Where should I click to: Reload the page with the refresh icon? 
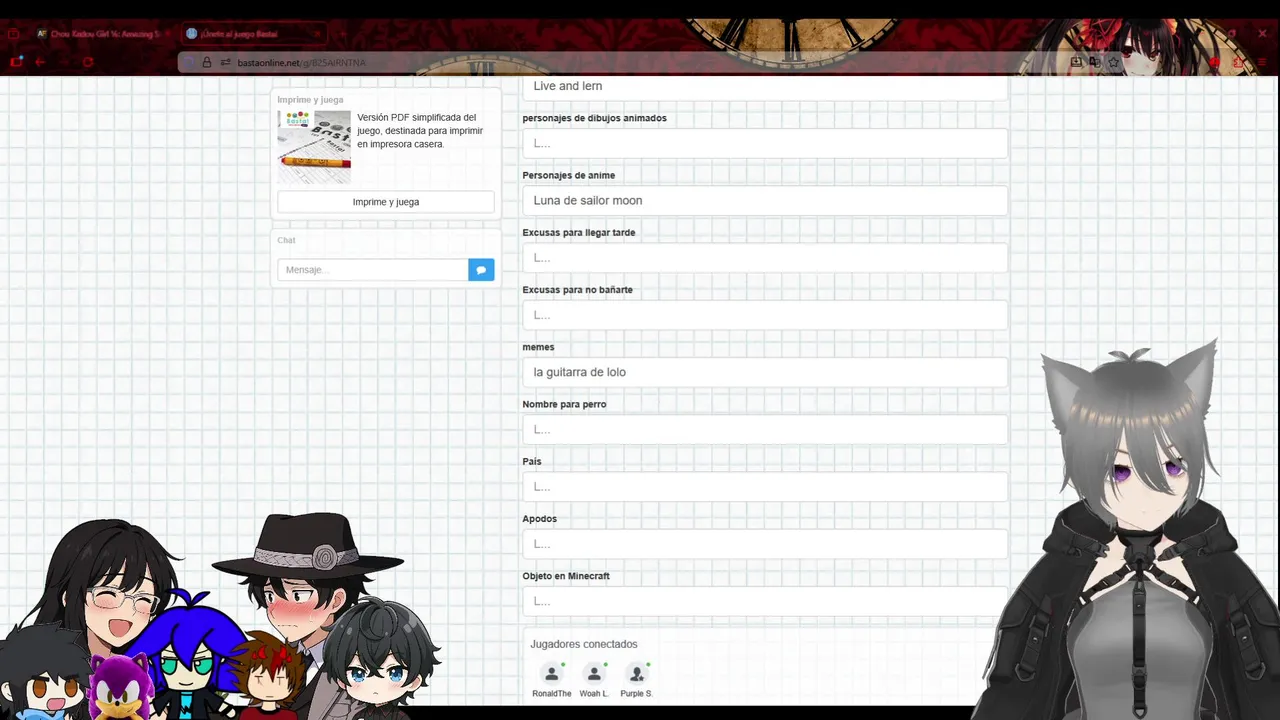[88, 62]
